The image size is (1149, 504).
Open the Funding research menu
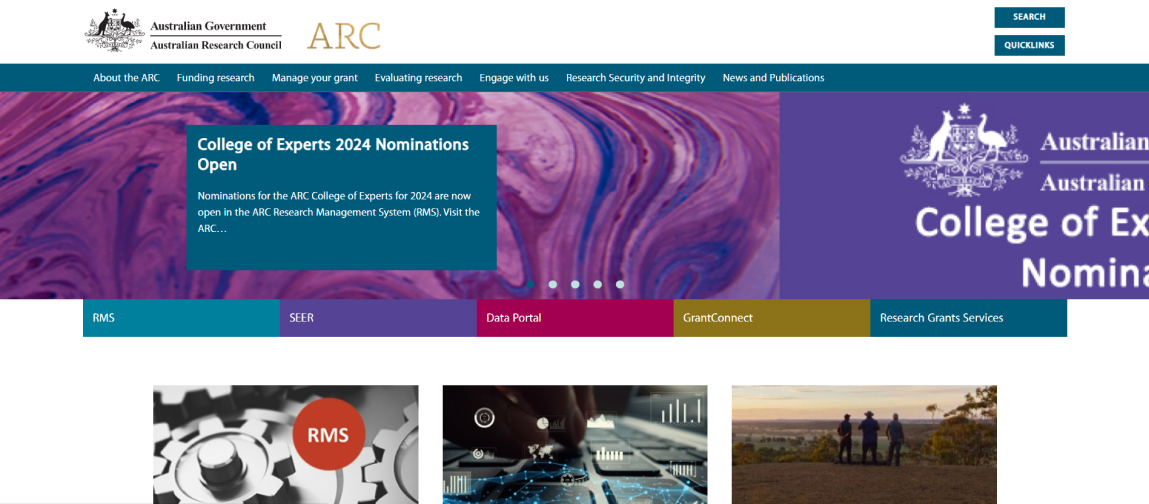215,78
